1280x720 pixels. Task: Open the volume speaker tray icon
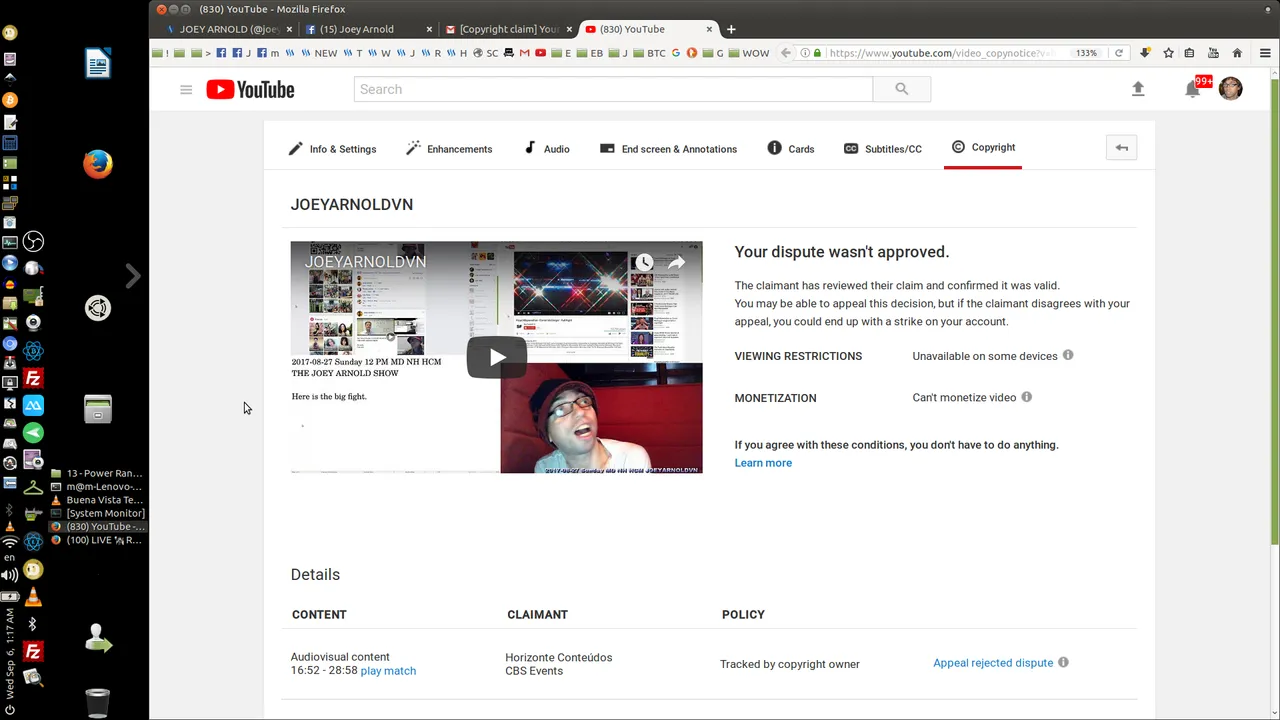[10, 575]
